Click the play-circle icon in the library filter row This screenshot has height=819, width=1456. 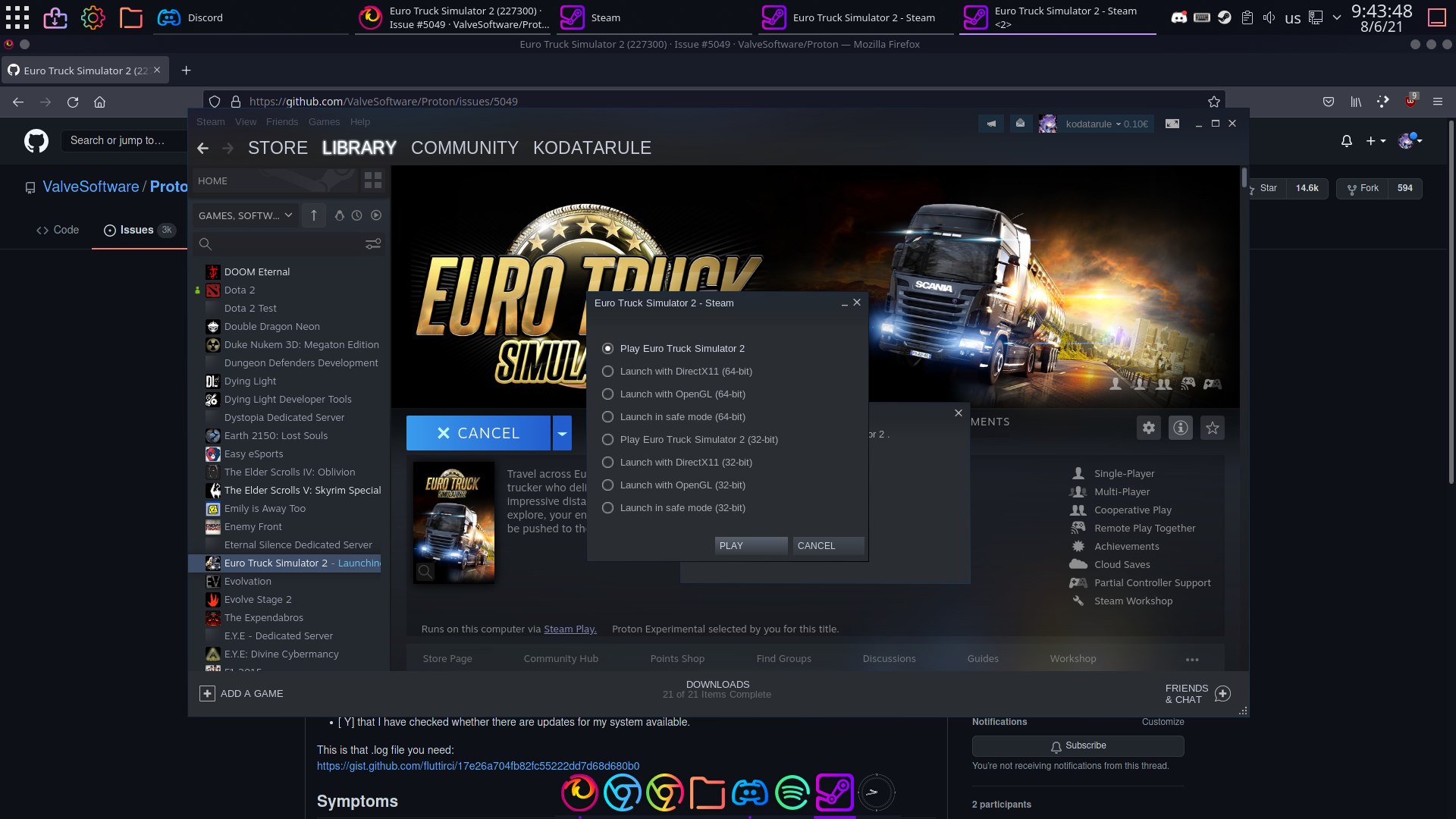[376, 215]
